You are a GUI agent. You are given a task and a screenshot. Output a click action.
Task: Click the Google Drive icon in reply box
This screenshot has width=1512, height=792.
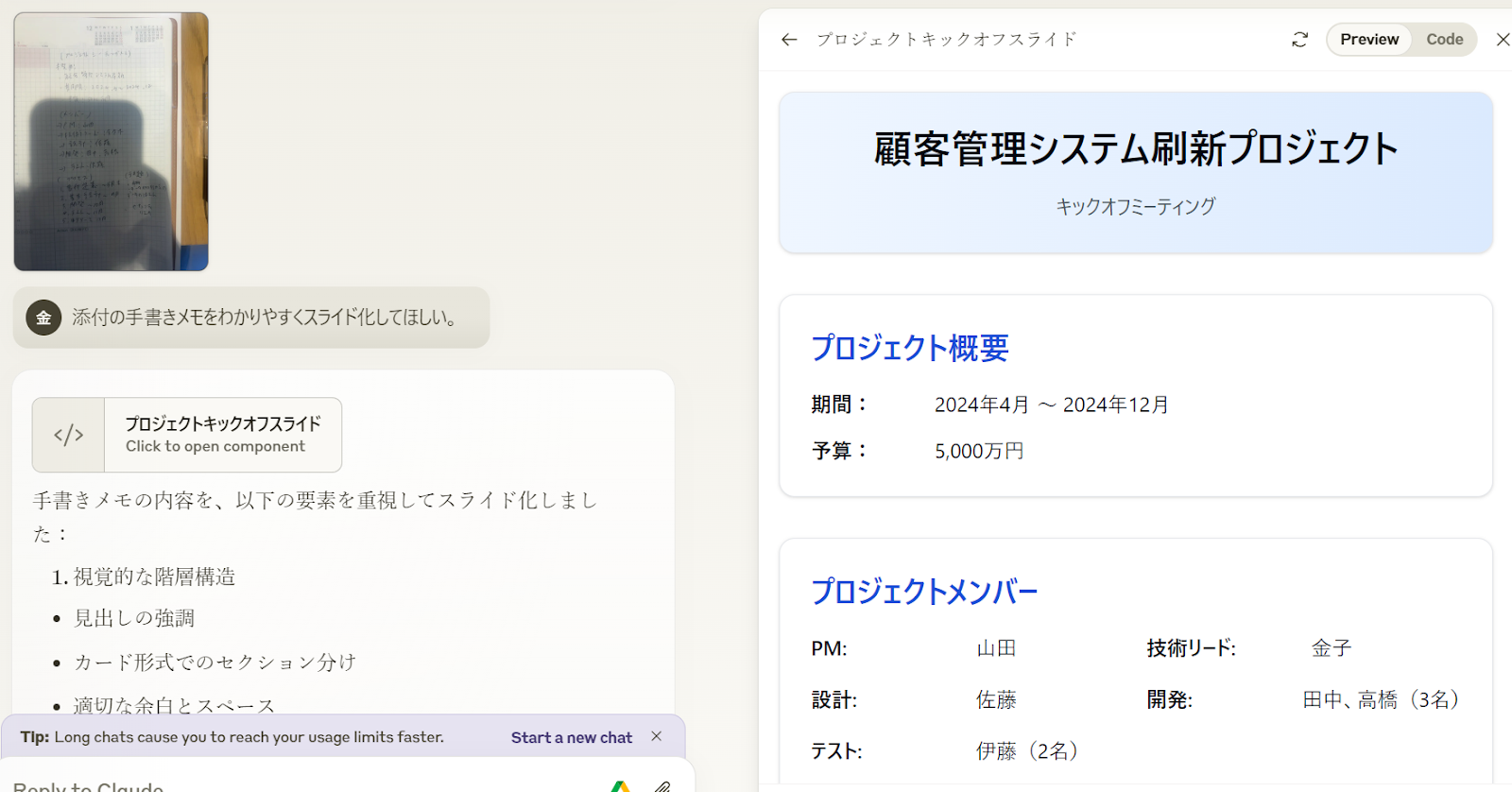coord(620,786)
